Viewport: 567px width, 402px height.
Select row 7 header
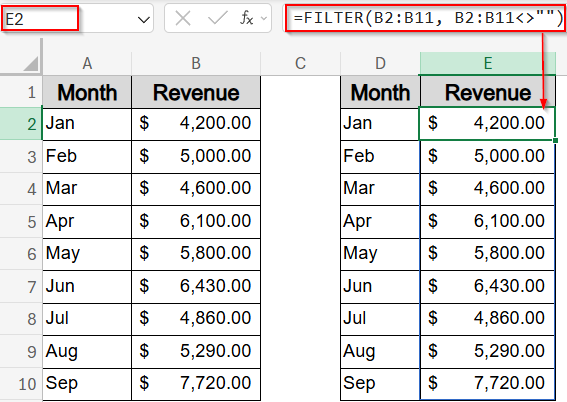pyautogui.click(x=21, y=286)
